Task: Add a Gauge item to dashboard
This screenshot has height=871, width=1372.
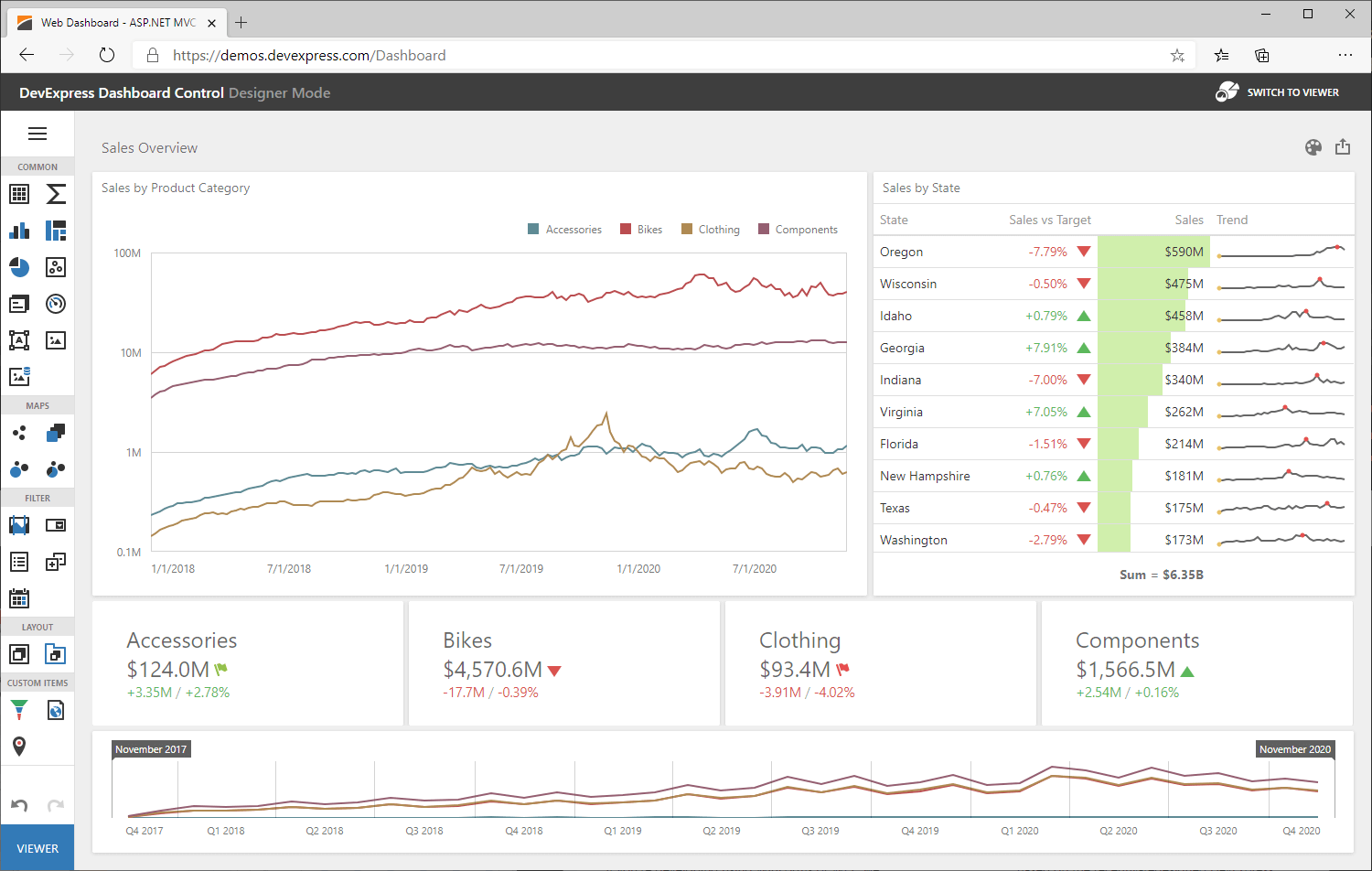Action: (x=56, y=304)
